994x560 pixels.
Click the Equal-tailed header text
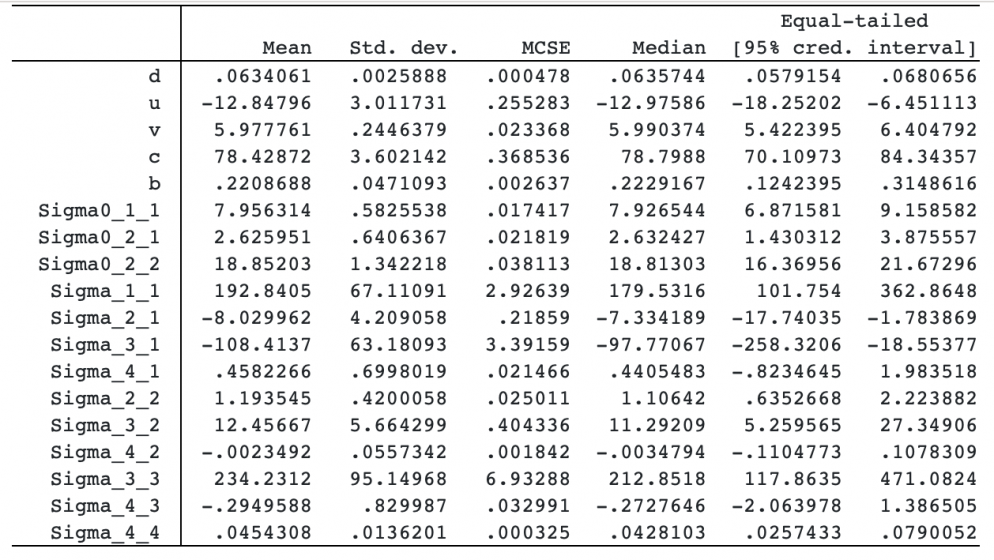click(x=854, y=21)
